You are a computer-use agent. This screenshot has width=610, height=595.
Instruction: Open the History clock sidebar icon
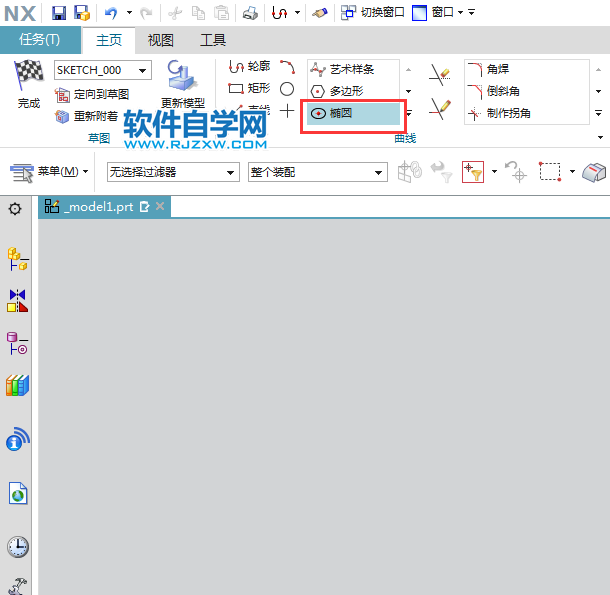(x=18, y=547)
